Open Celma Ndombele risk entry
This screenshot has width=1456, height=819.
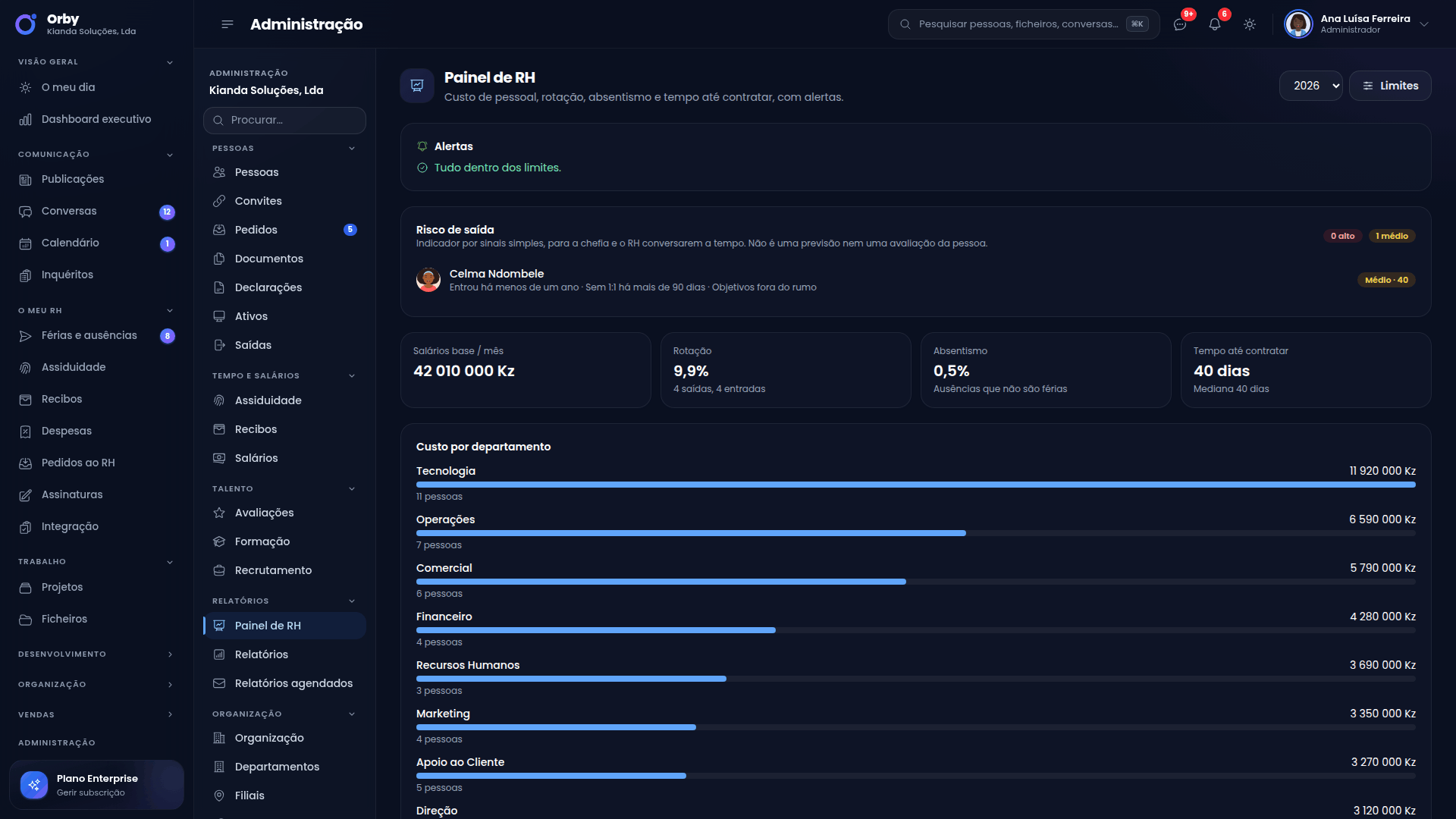[x=915, y=280]
